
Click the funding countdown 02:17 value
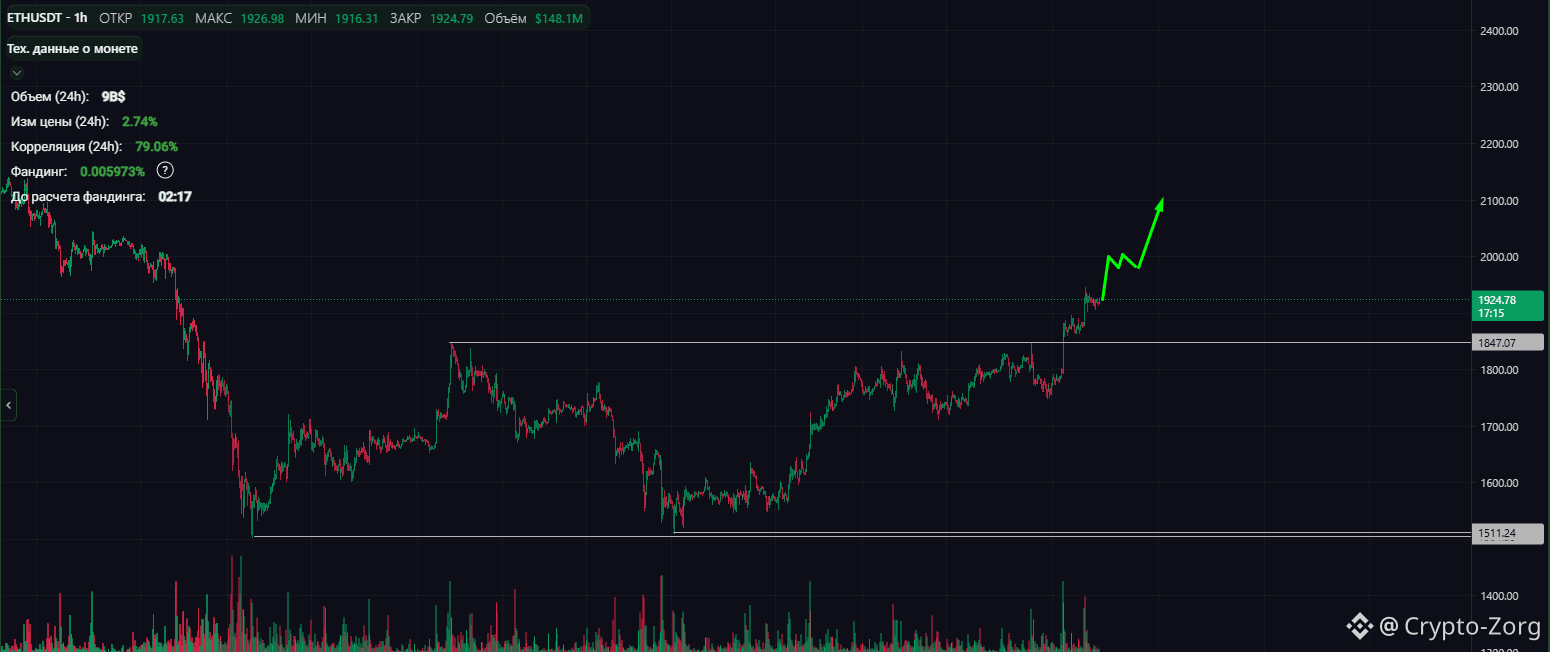pos(175,197)
